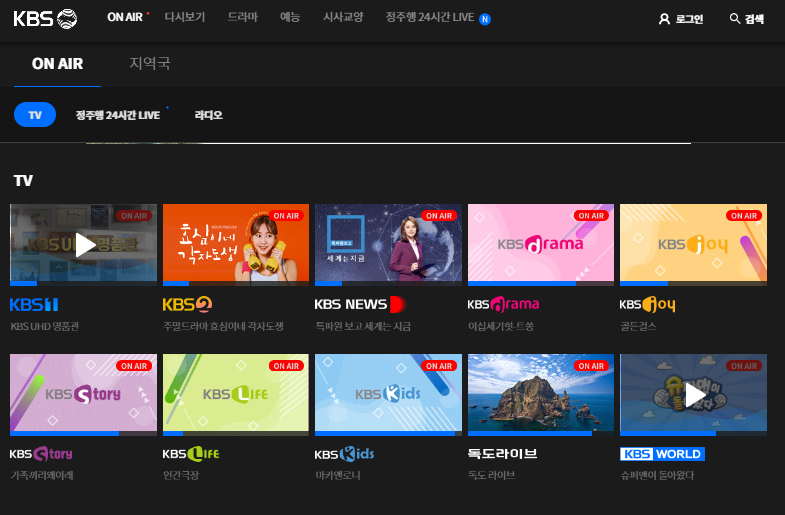Click the KBS Kids channel logo
The image size is (785, 515).
(344, 454)
